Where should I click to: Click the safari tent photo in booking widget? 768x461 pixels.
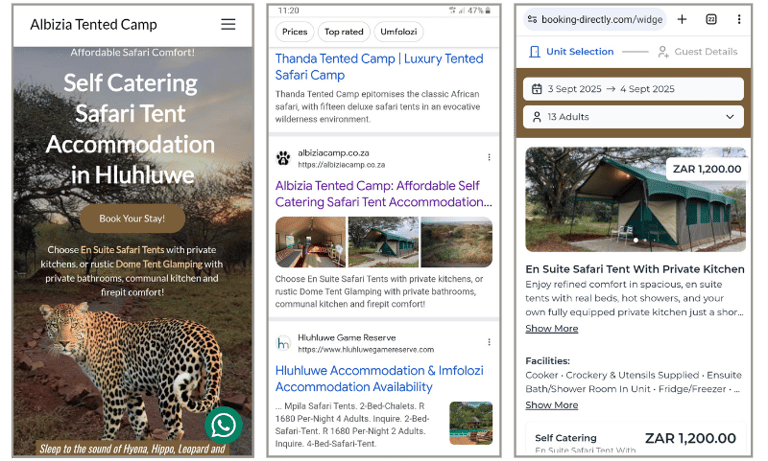tap(635, 199)
